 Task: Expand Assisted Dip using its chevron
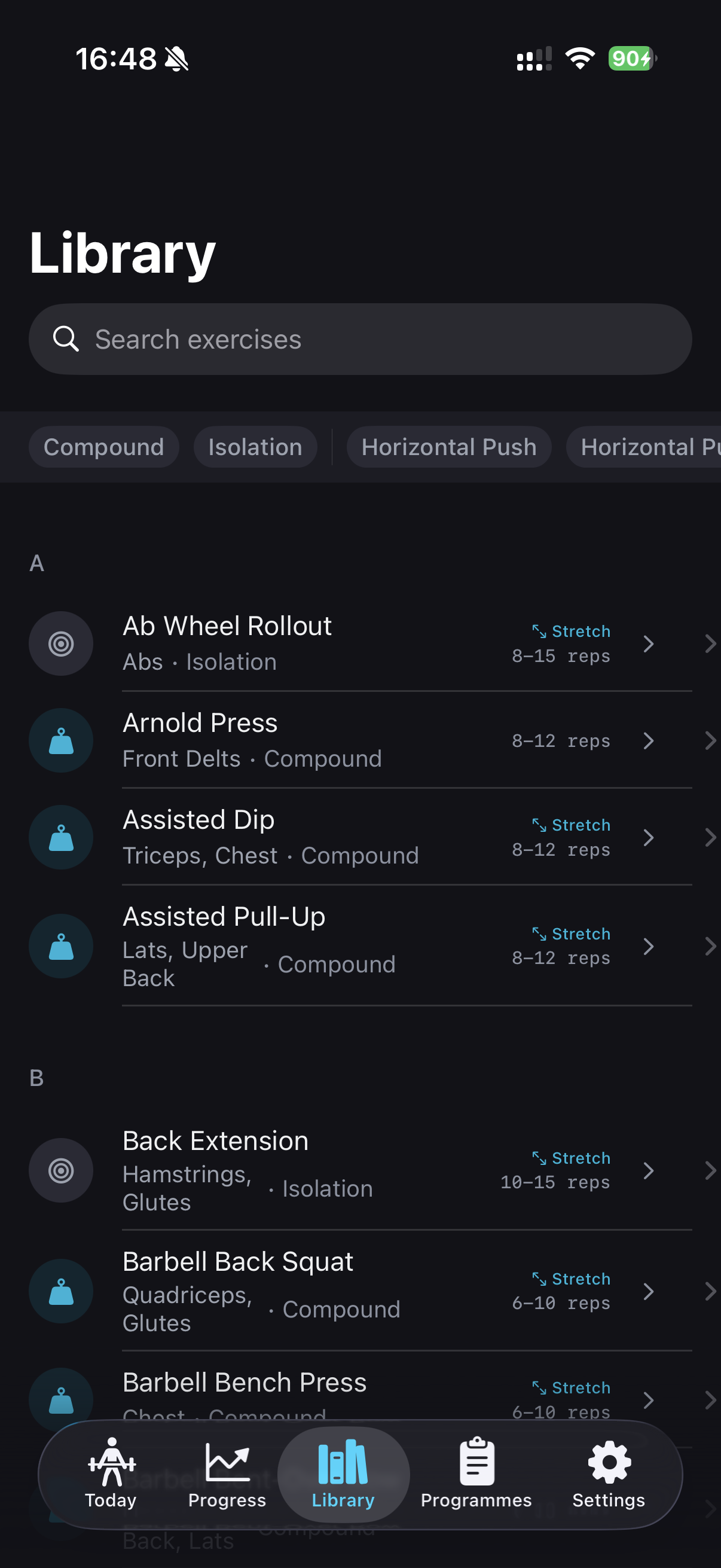(649, 838)
